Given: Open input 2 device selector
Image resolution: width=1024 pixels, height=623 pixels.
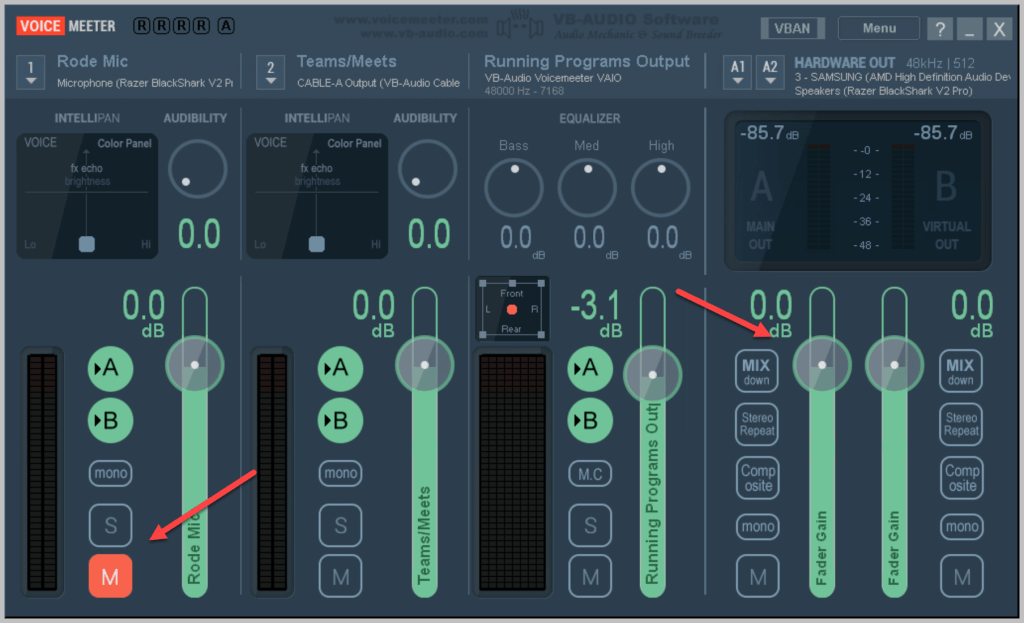Looking at the screenshot, I should (x=270, y=72).
